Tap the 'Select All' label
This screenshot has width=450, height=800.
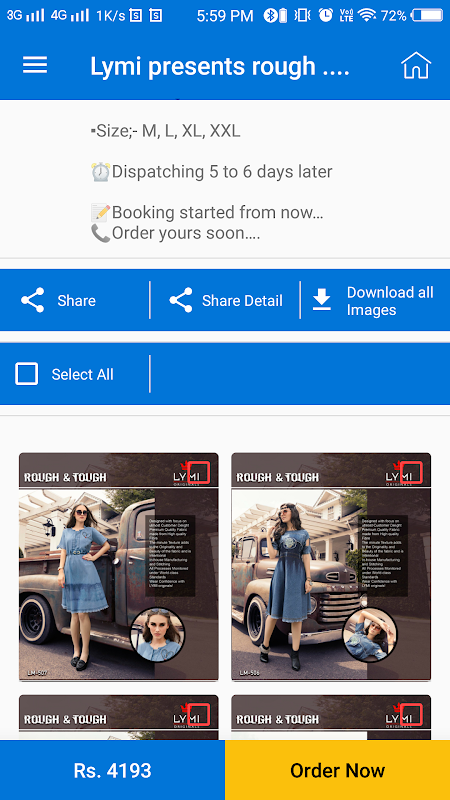82,374
